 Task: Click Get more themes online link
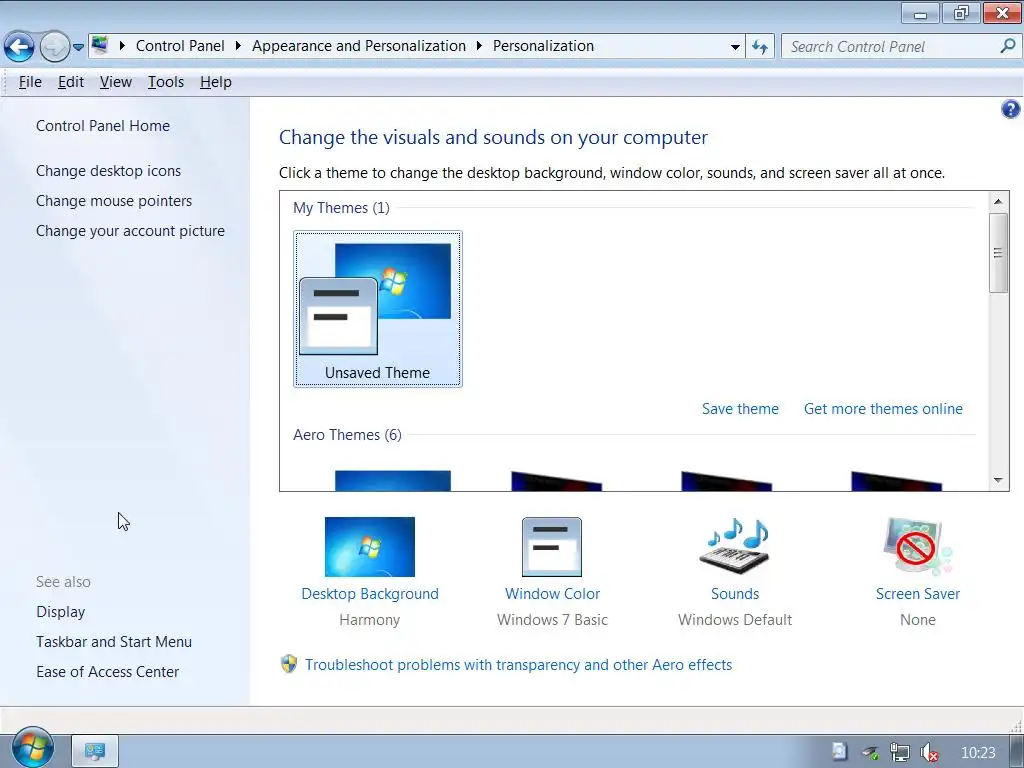point(883,409)
